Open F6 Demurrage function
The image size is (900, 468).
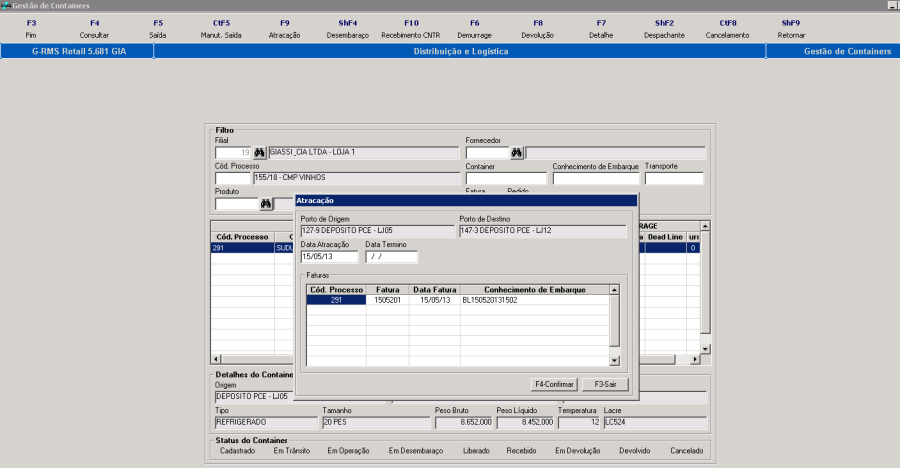[475, 29]
